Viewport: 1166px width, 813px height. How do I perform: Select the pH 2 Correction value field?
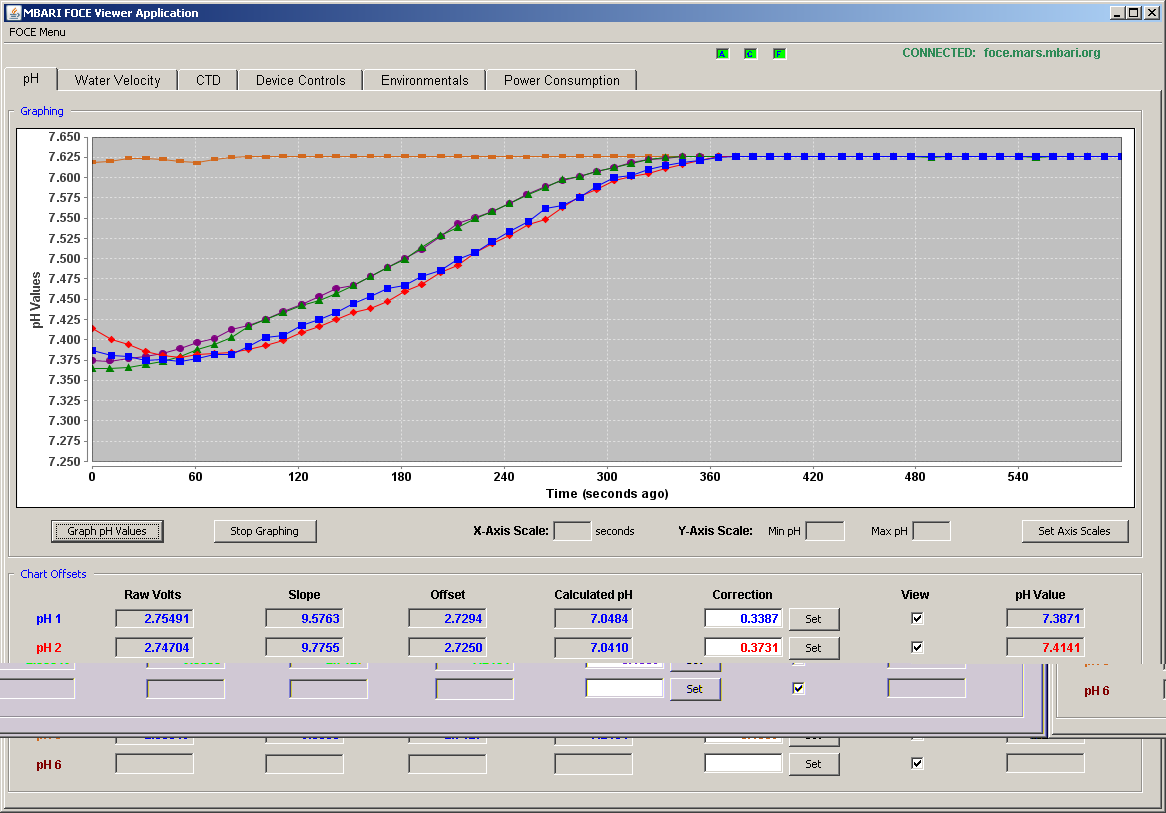(743, 647)
